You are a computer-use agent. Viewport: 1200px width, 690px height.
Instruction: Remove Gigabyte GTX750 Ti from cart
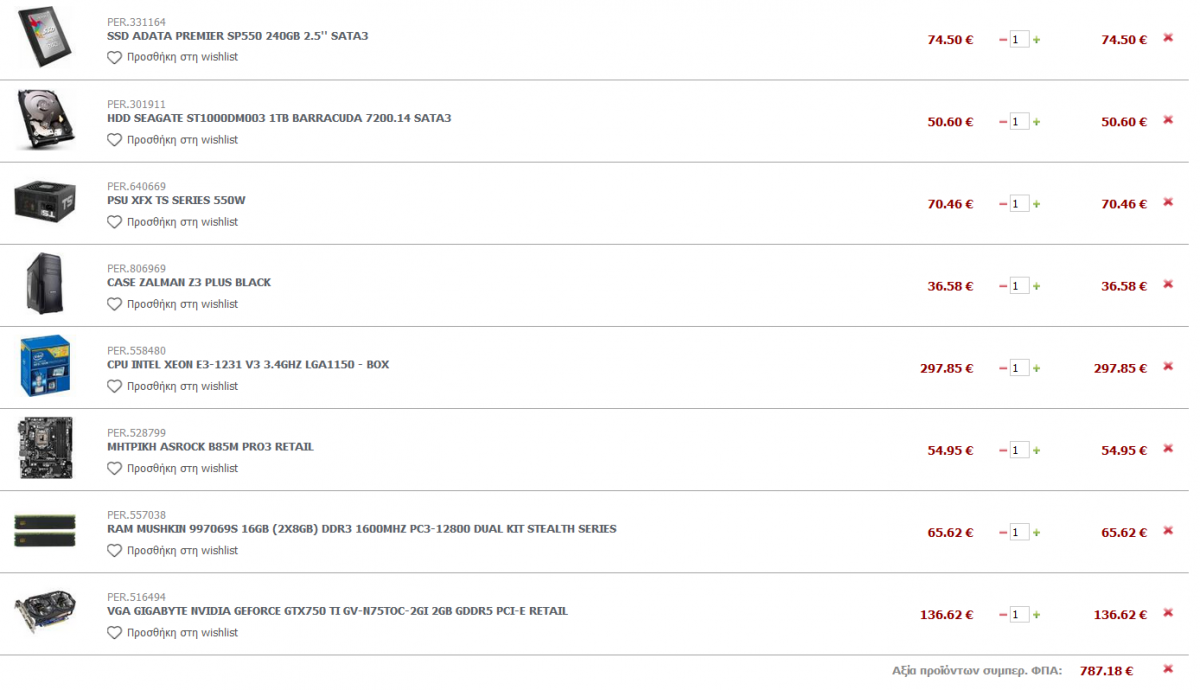[x=1167, y=612]
